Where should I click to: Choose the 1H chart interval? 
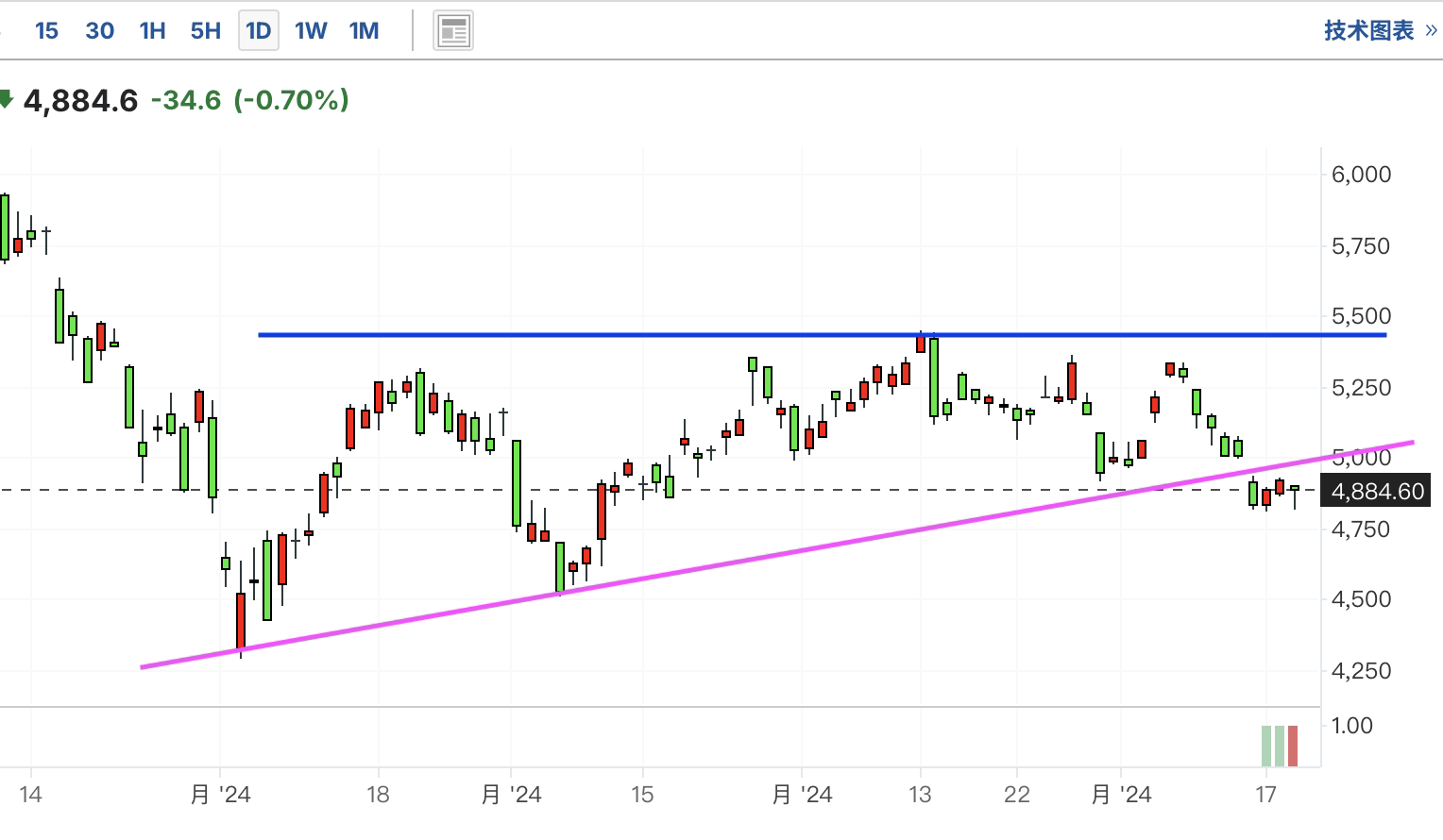pos(152,31)
